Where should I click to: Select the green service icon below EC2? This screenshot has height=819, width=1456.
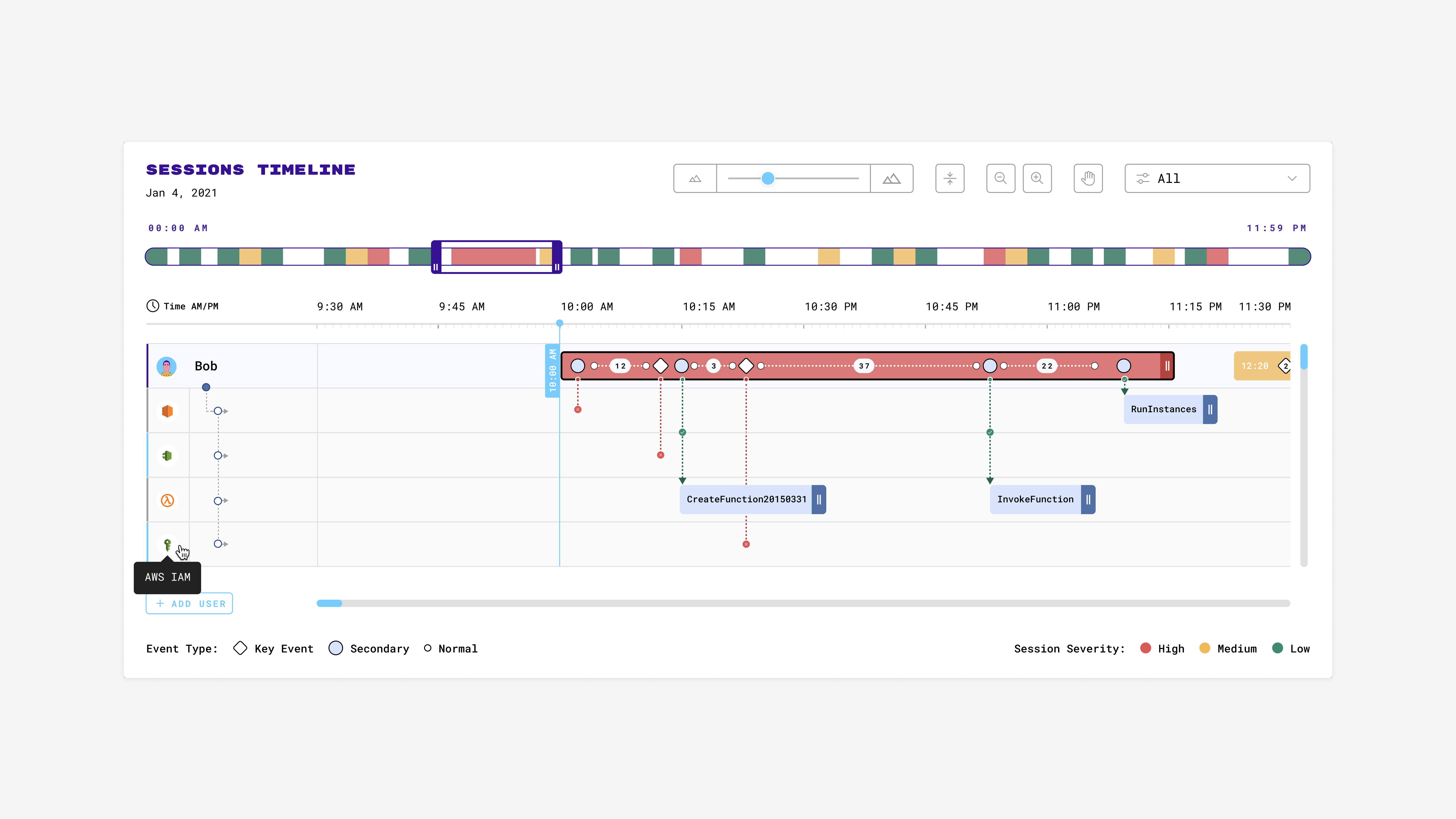pos(167,455)
